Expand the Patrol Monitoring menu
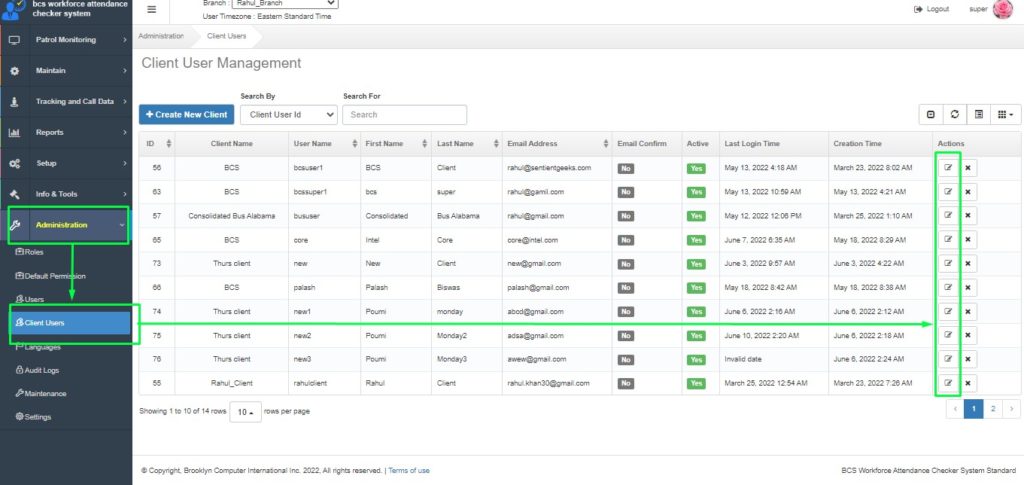Screen dimensions: 1024x485 pos(66,40)
